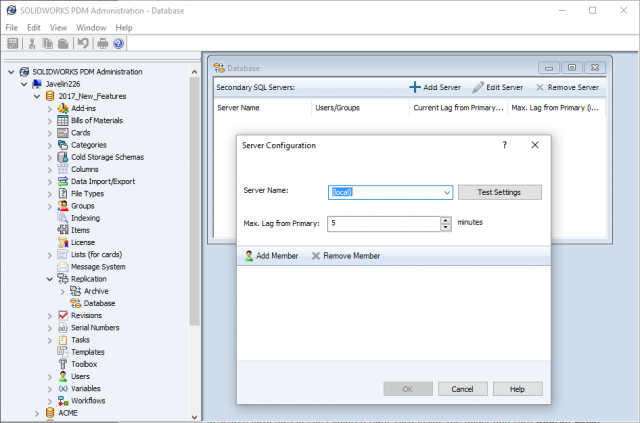
Task: Expand the Users tree node
Action: coord(50,377)
